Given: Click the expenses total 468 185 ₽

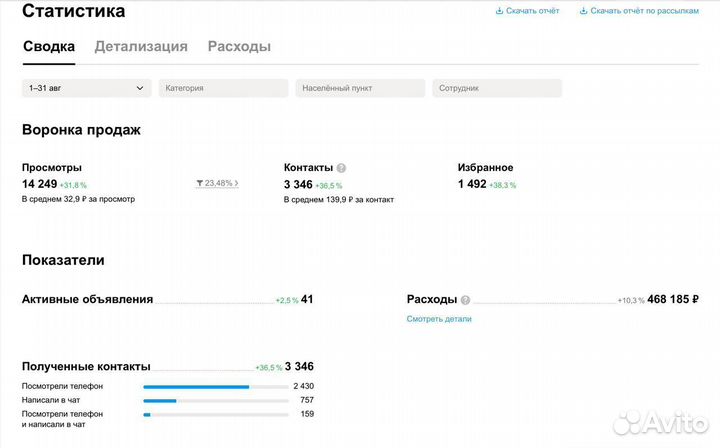Looking at the screenshot, I should click(673, 299).
